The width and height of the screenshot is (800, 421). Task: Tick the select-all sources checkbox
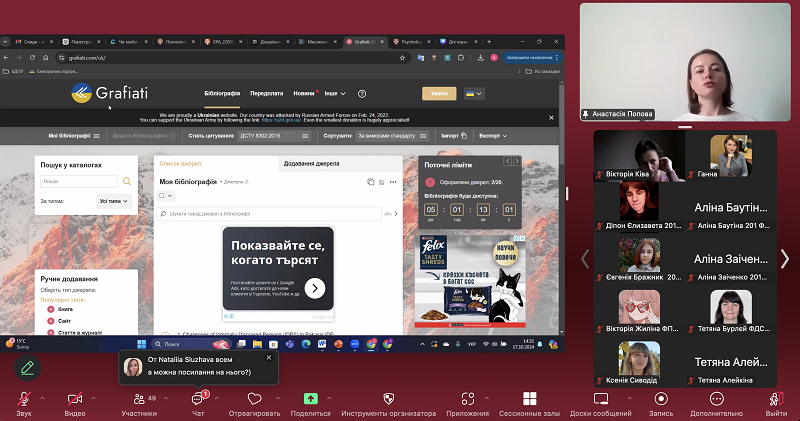click(162, 195)
